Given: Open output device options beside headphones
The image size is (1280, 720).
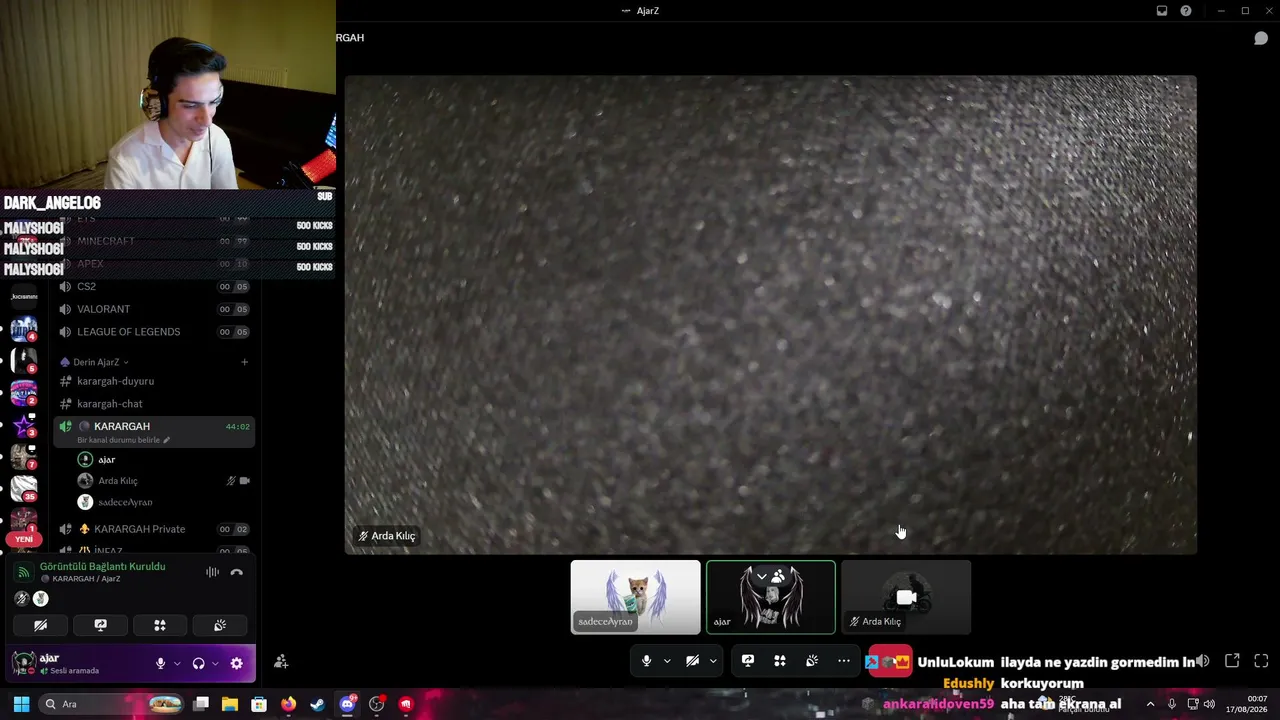Looking at the screenshot, I should (215, 663).
